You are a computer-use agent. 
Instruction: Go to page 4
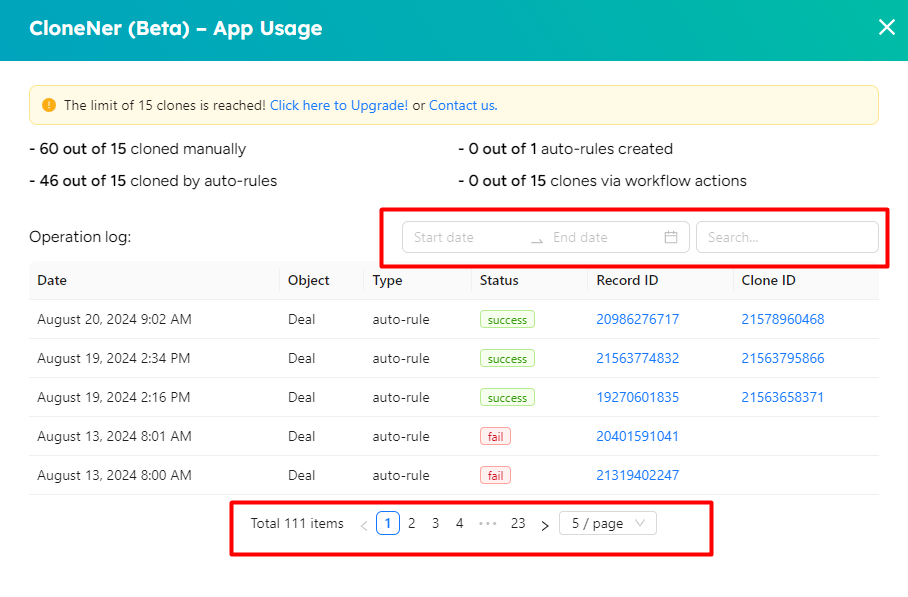point(460,523)
